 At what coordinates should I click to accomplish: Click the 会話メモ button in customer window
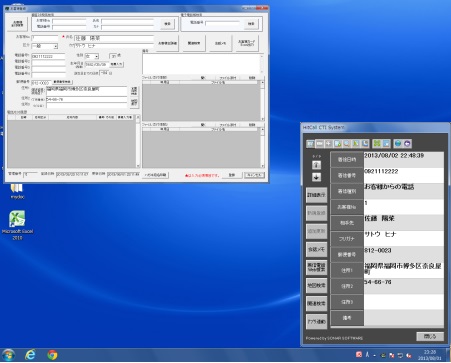[220, 43]
